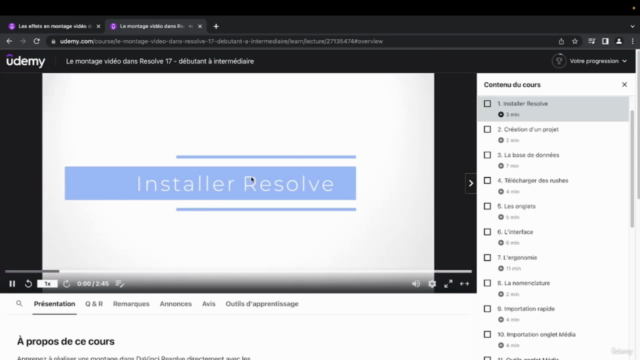Switch to Outils d'apprentissage tab
The height and width of the screenshot is (360, 640).
point(262,304)
